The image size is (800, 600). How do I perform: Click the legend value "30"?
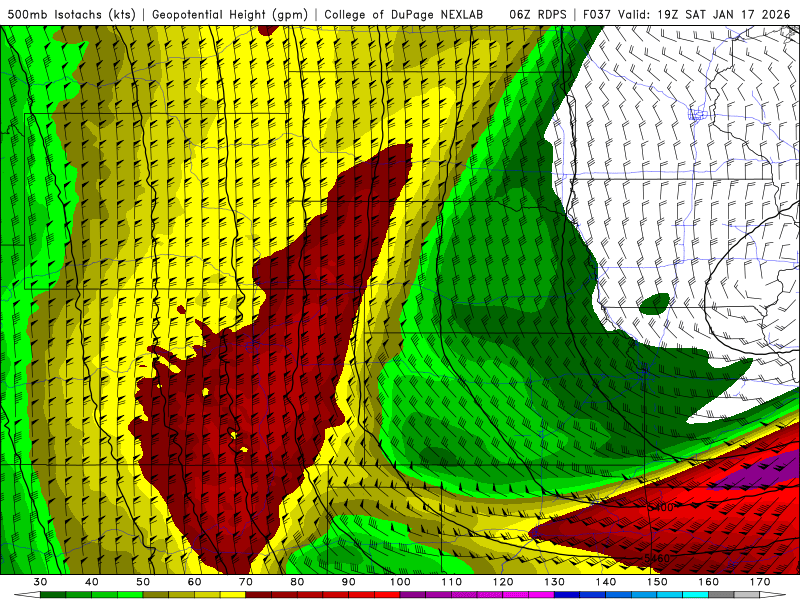40,582
